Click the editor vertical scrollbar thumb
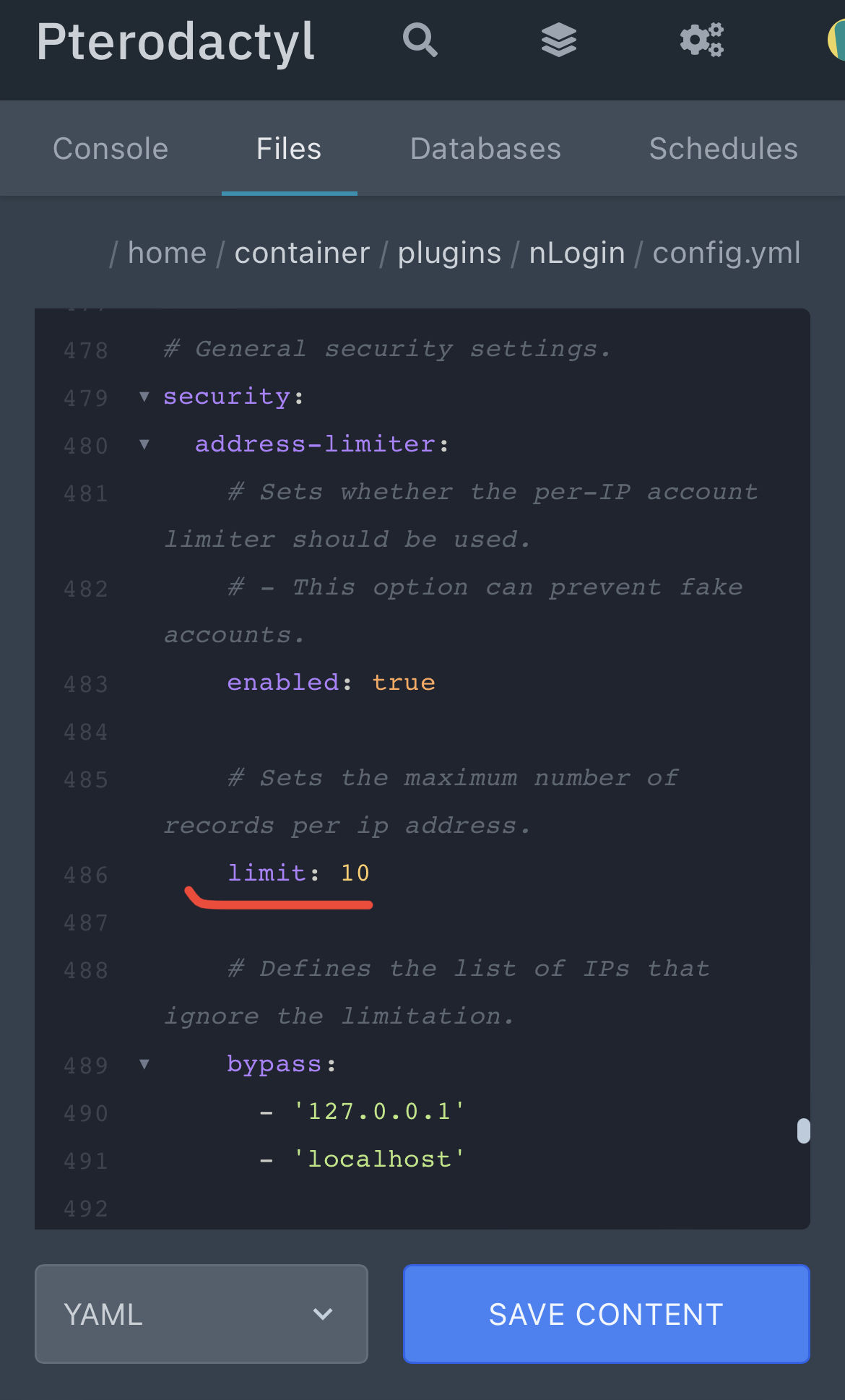The width and height of the screenshot is (845, 1400). click(x=803, y=1131)
